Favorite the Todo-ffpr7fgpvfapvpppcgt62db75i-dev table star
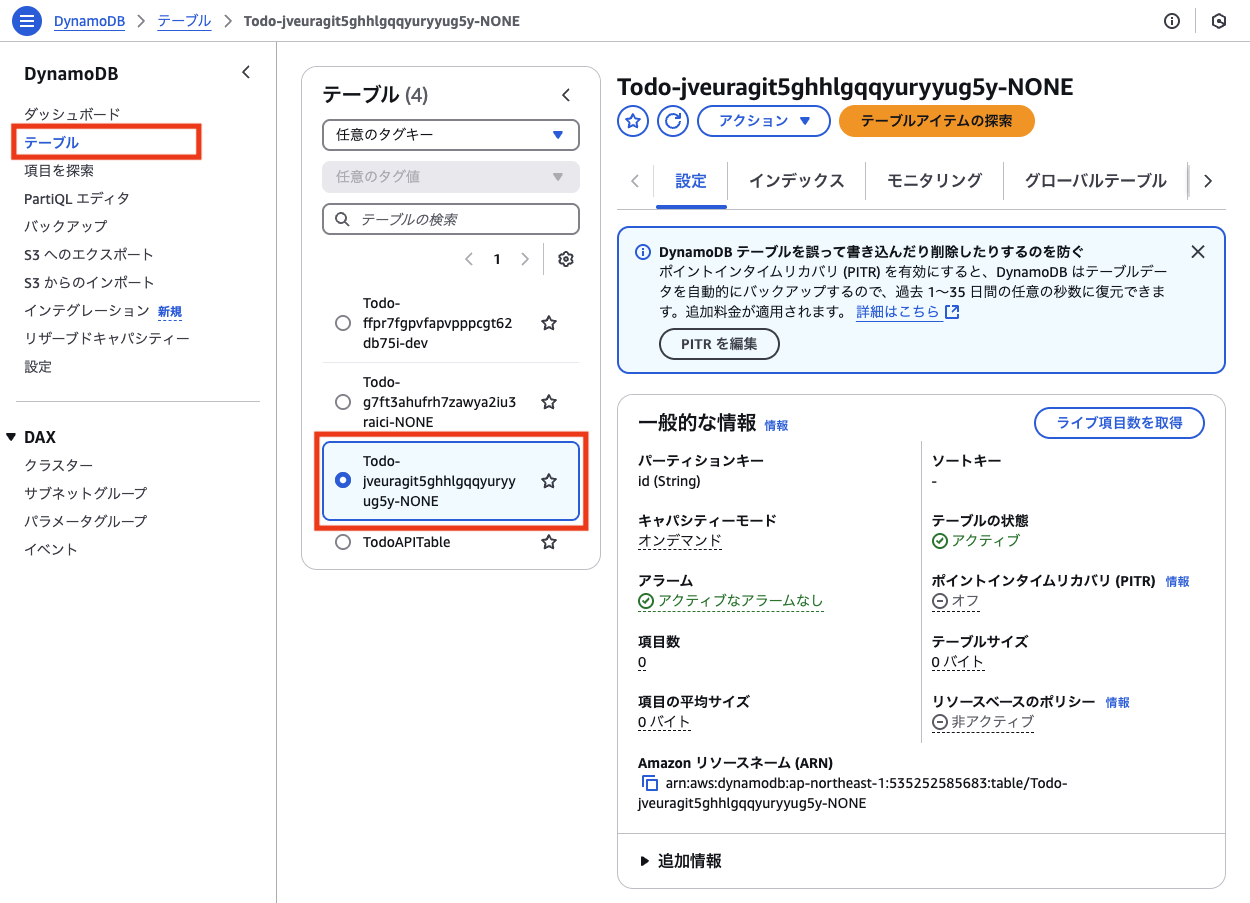This screenshot has width=1250, height=903. (549, 323)
